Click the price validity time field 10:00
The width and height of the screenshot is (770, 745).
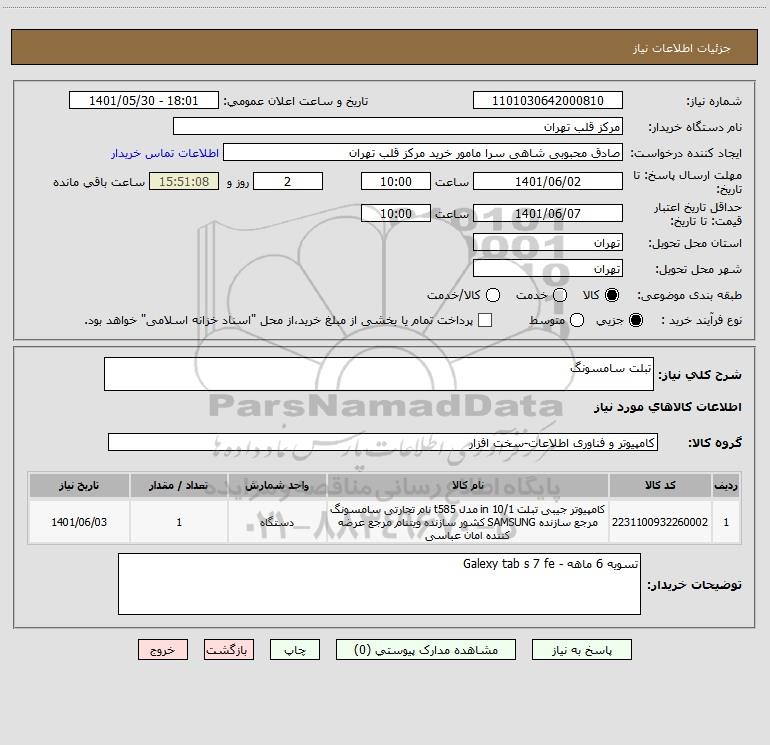pos(396,213)
